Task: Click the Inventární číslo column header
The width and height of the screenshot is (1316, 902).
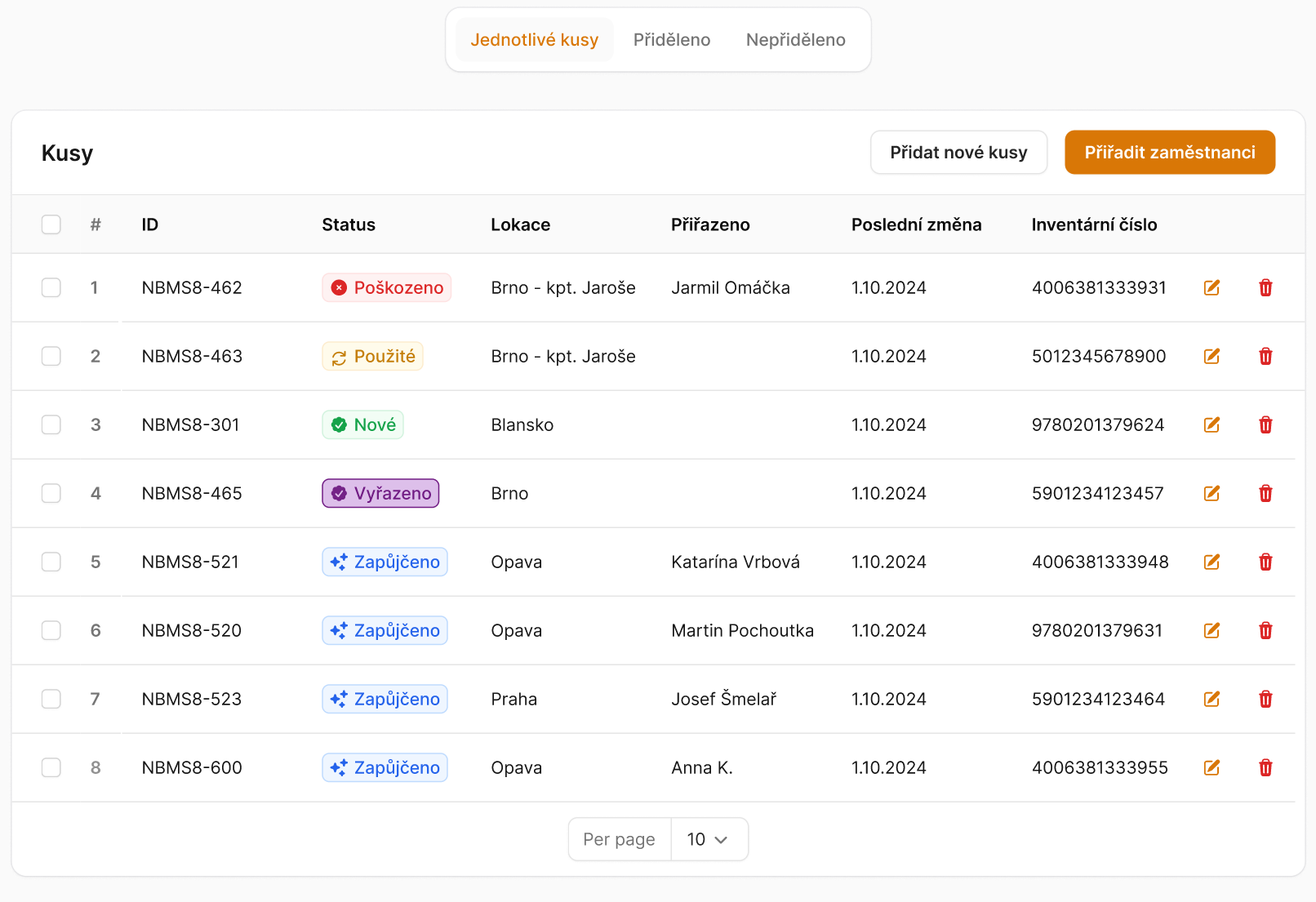Action: (x=1094, y=224)
